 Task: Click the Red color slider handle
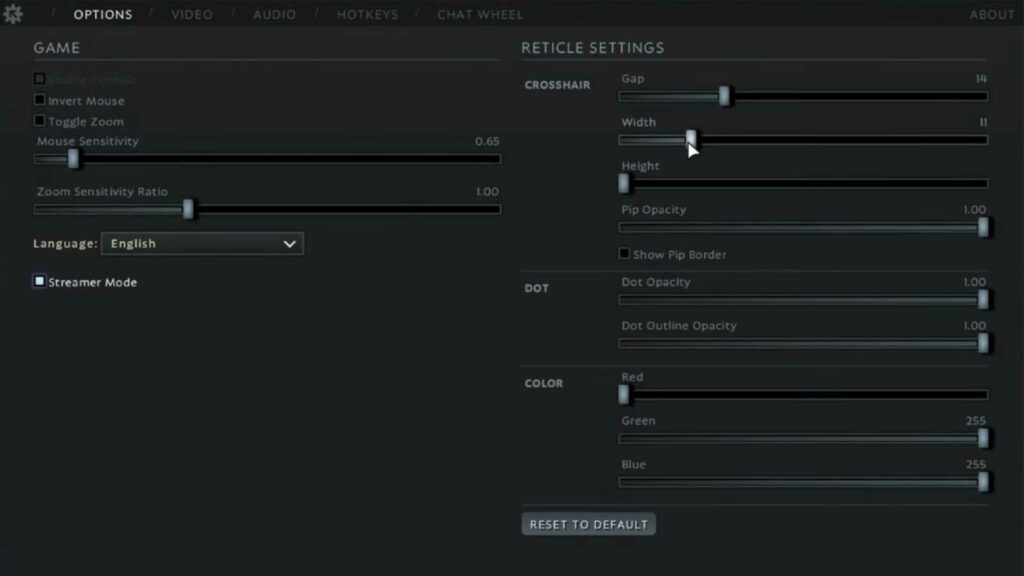click(624, 394)
